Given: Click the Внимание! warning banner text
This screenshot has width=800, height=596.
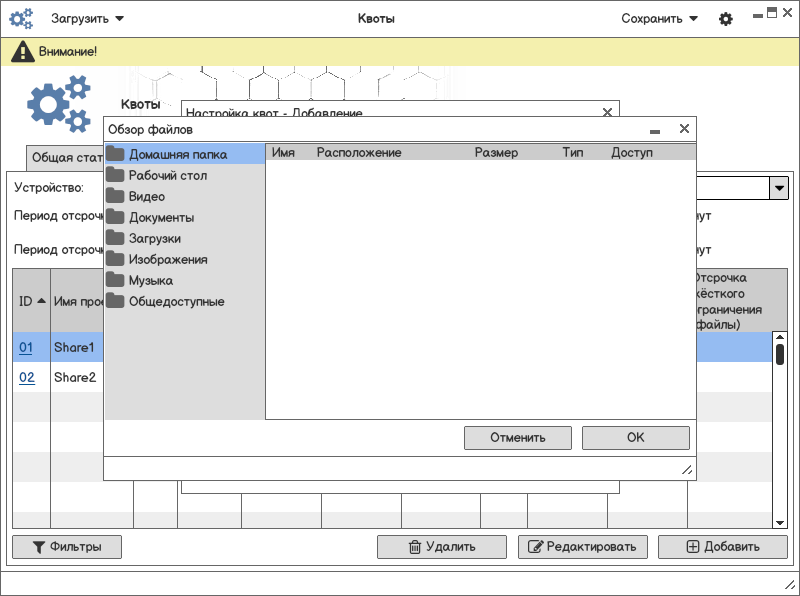Looking at the screenshot, I should click(x=68, y=52).
